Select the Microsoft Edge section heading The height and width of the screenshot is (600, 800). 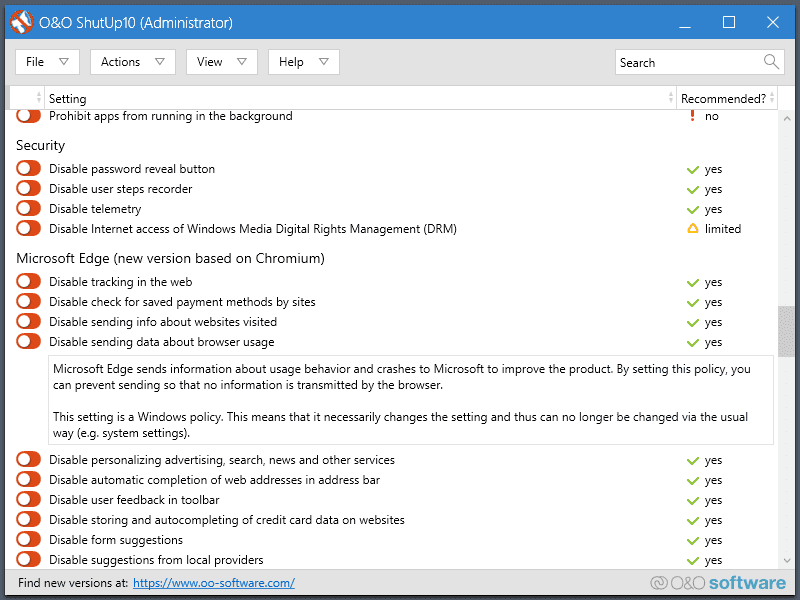(170, 258)
